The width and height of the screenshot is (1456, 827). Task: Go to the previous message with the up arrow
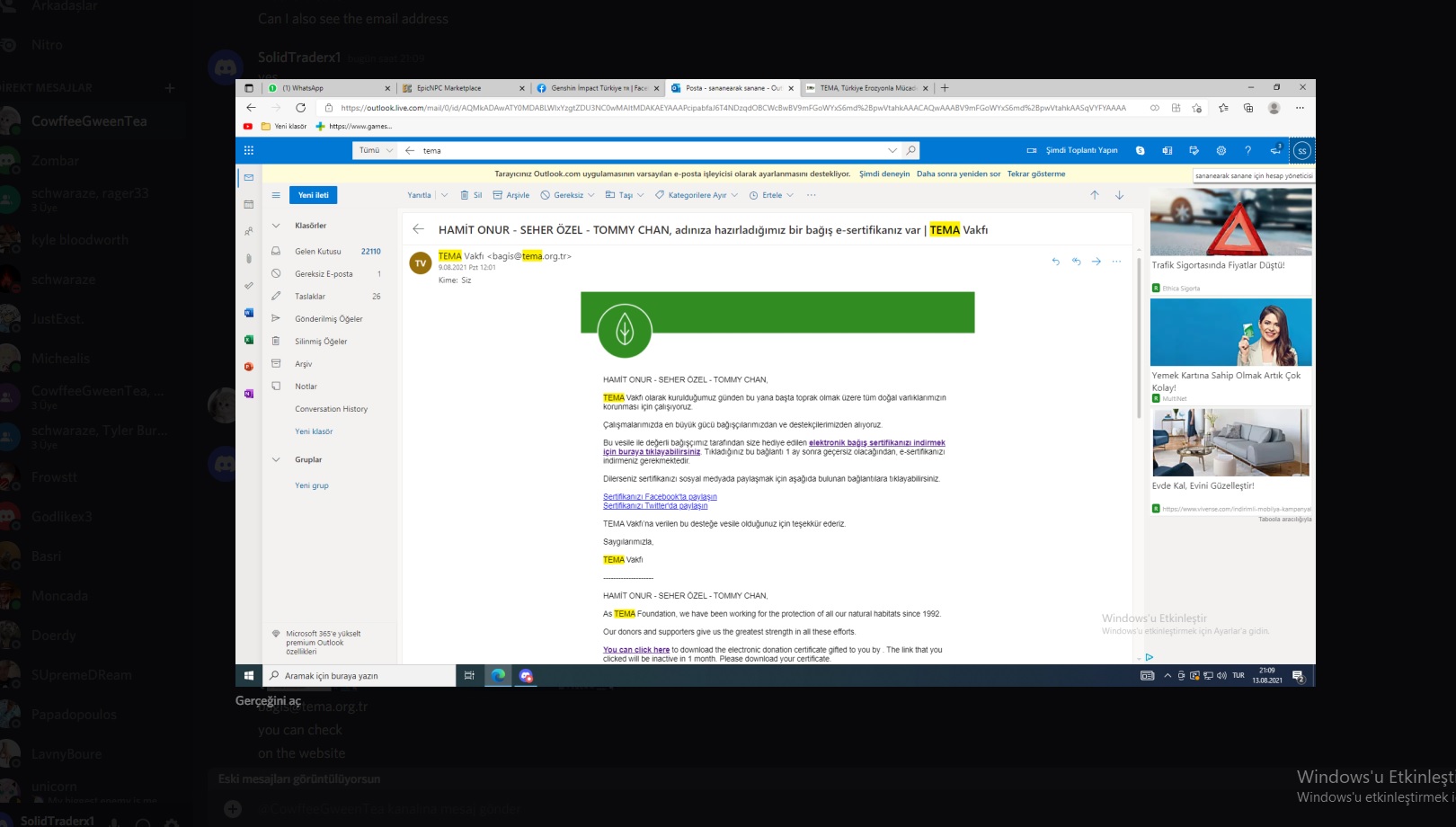(x=1095, y=195)
